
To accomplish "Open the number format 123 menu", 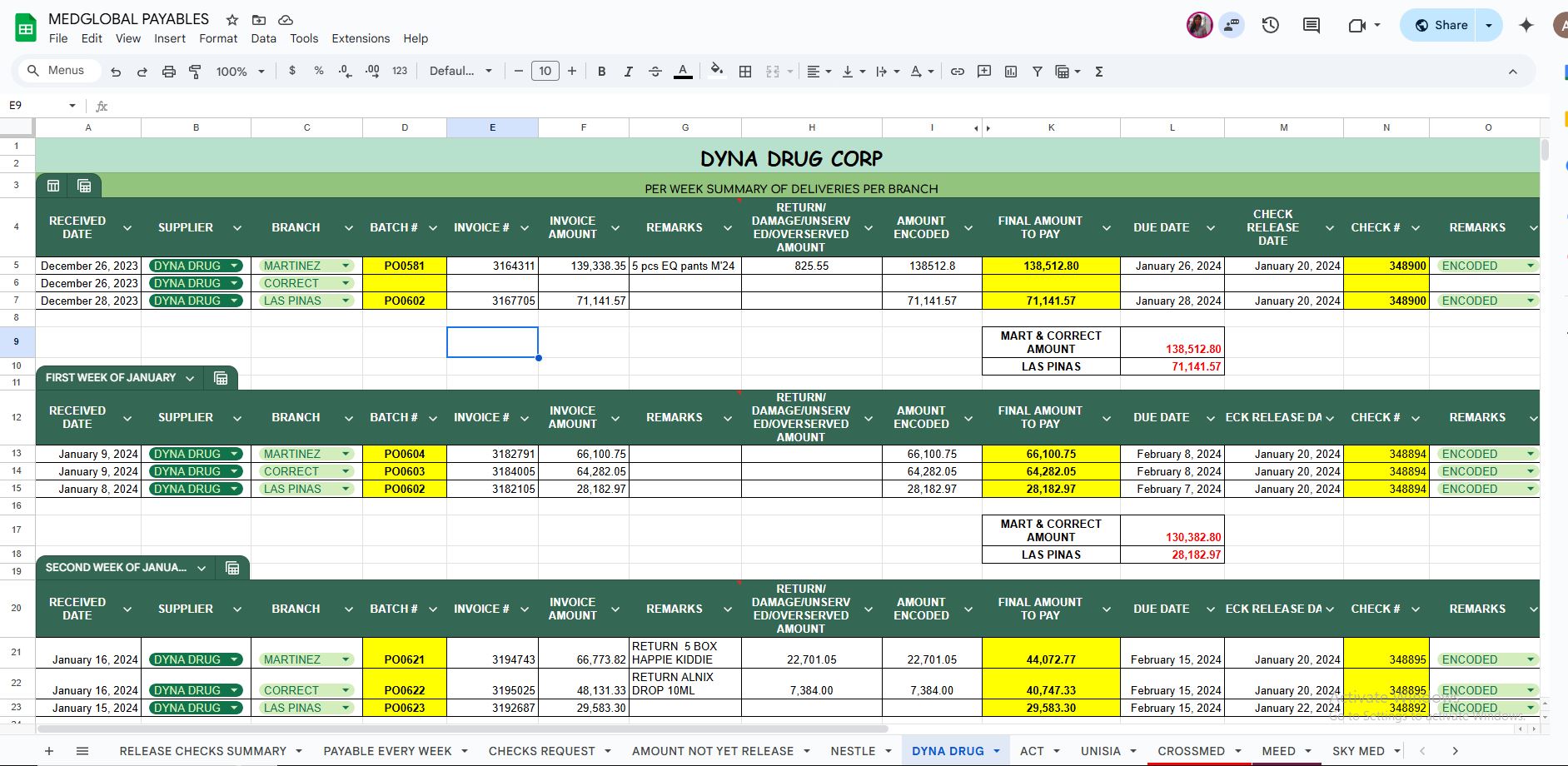I will [400, 72].
